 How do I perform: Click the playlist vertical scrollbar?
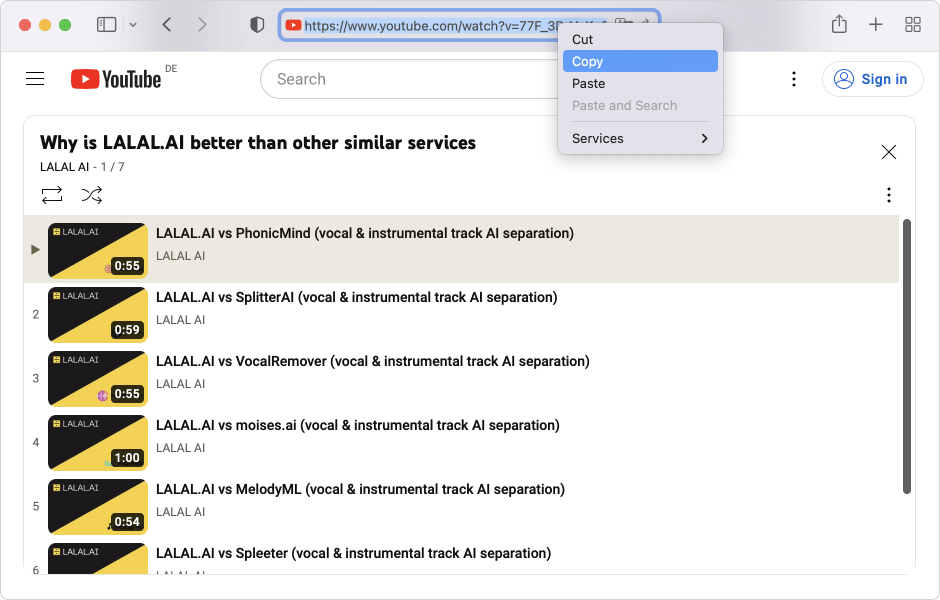tap(907, 355)
